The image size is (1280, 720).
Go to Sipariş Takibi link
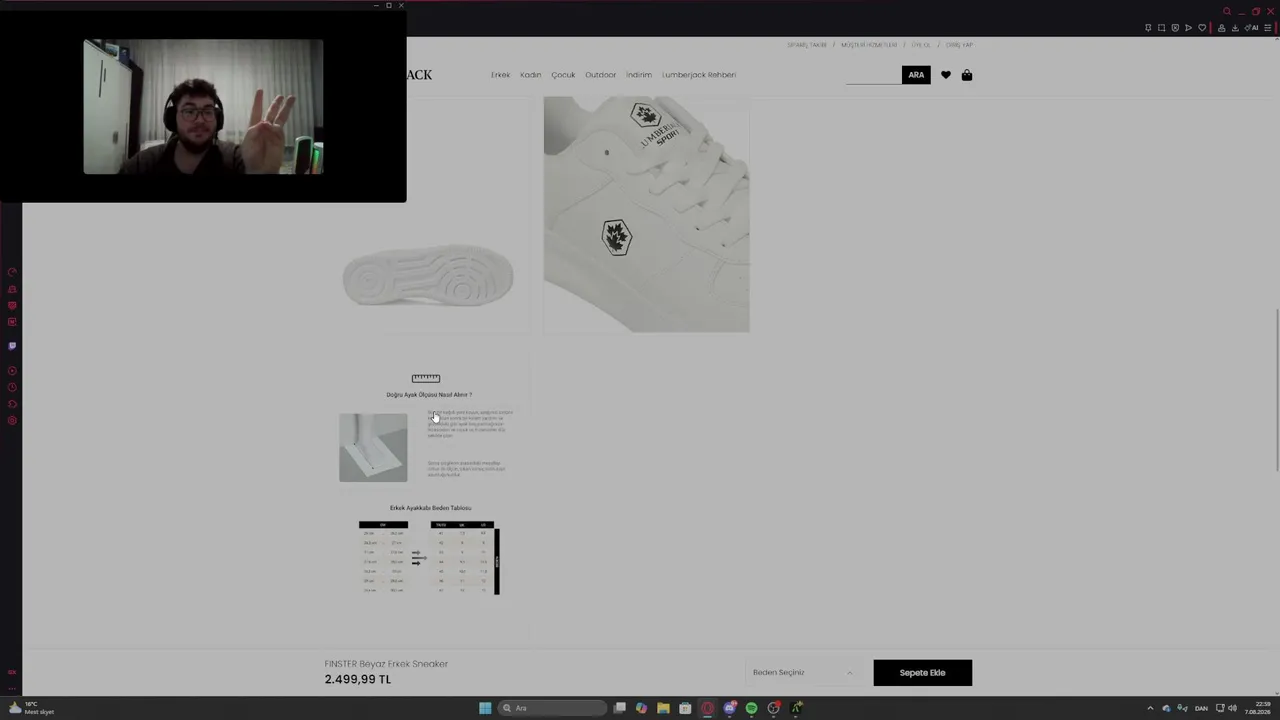[x=807, y=45]
